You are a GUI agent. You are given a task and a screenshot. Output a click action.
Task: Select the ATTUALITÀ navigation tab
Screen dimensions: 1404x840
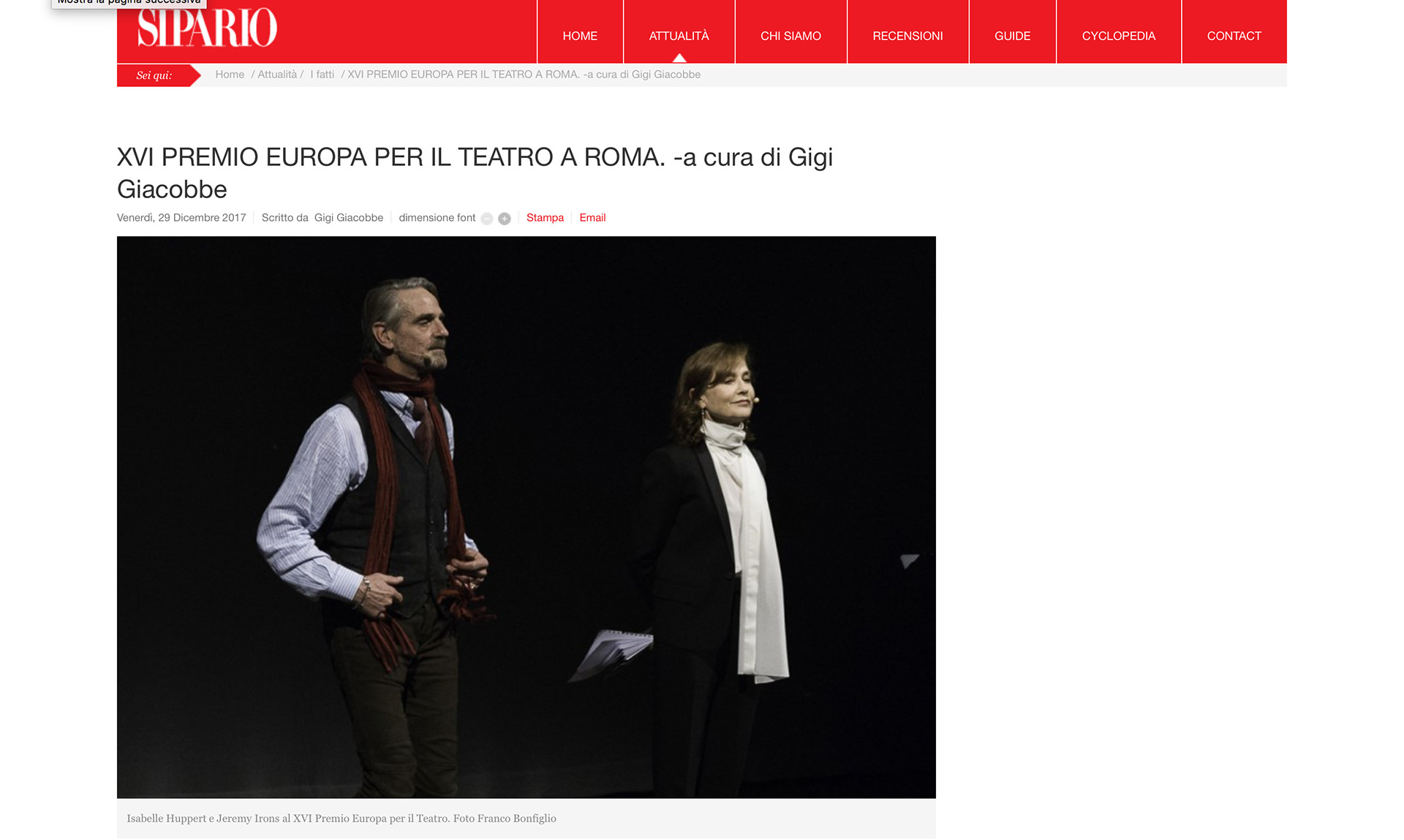click(x=679, y=36)
